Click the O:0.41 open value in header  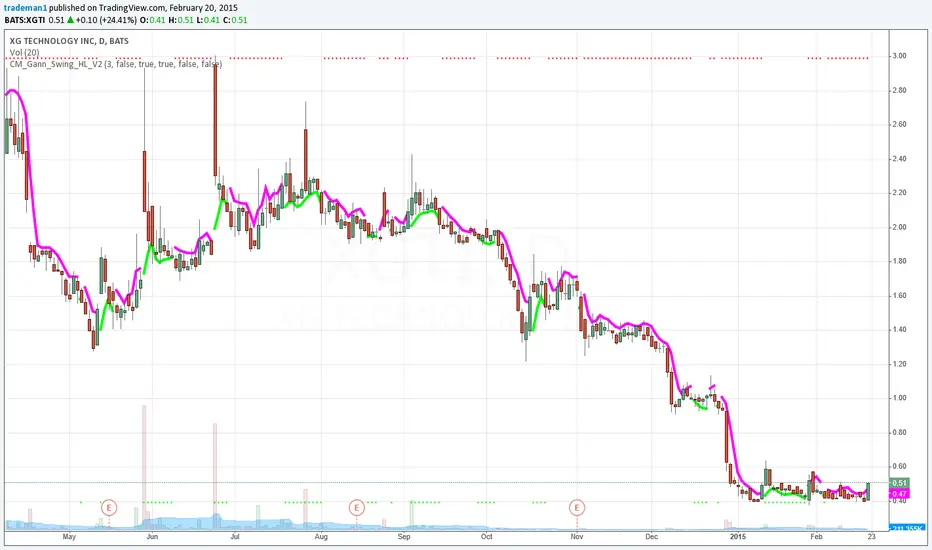click(x=153, y=20)
